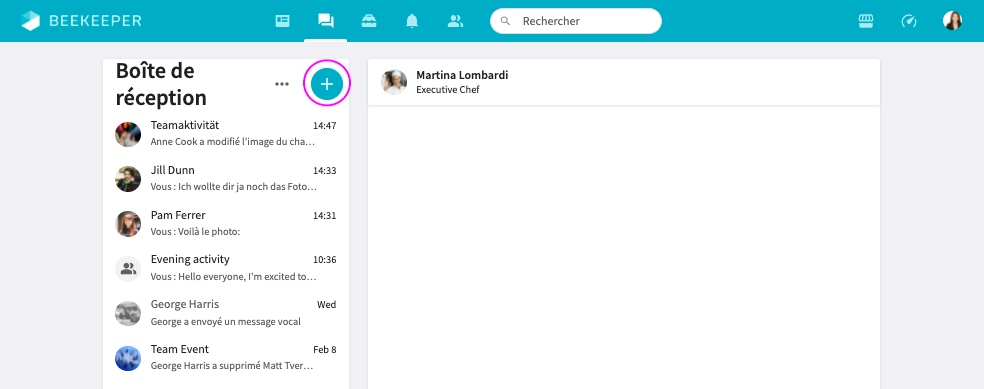Click Jill Dunn's avatar
The height and width of the screenshot is (389, 984).
click(128, 179)
